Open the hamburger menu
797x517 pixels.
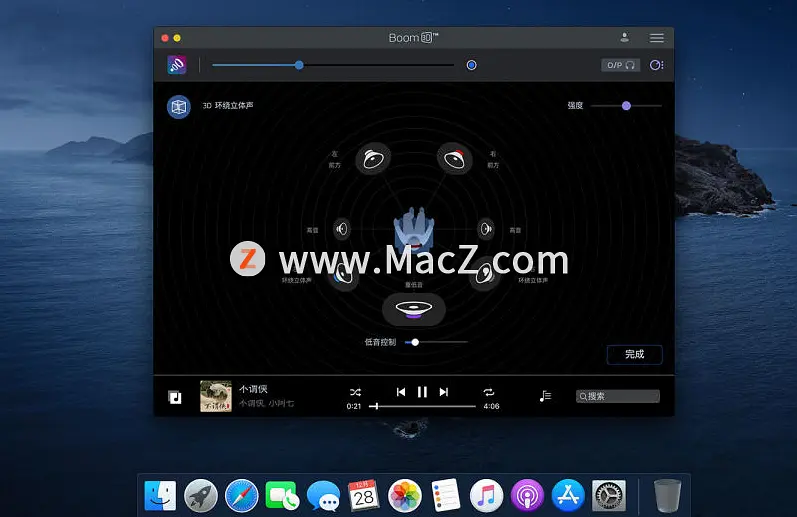pos(656,38)
